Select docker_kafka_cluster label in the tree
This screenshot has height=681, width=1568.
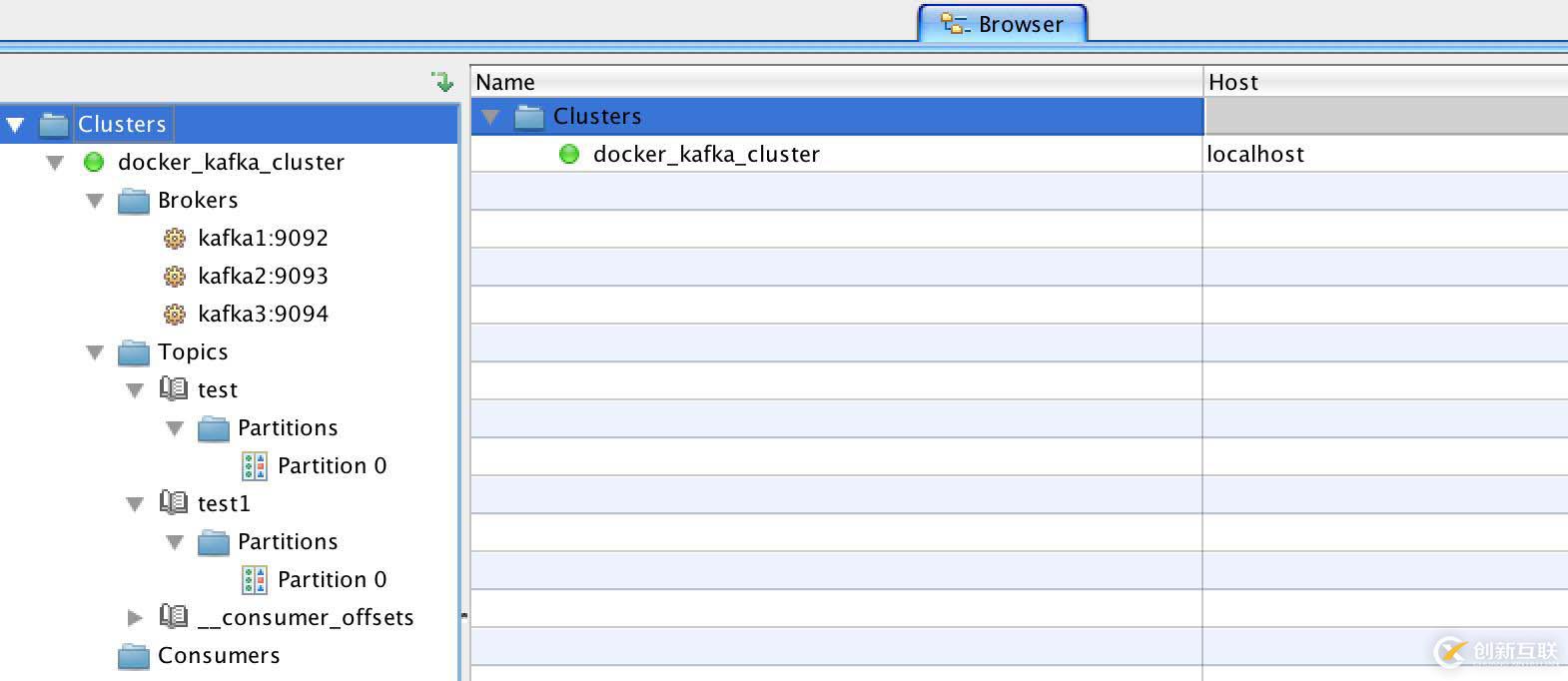coord(231,162)
